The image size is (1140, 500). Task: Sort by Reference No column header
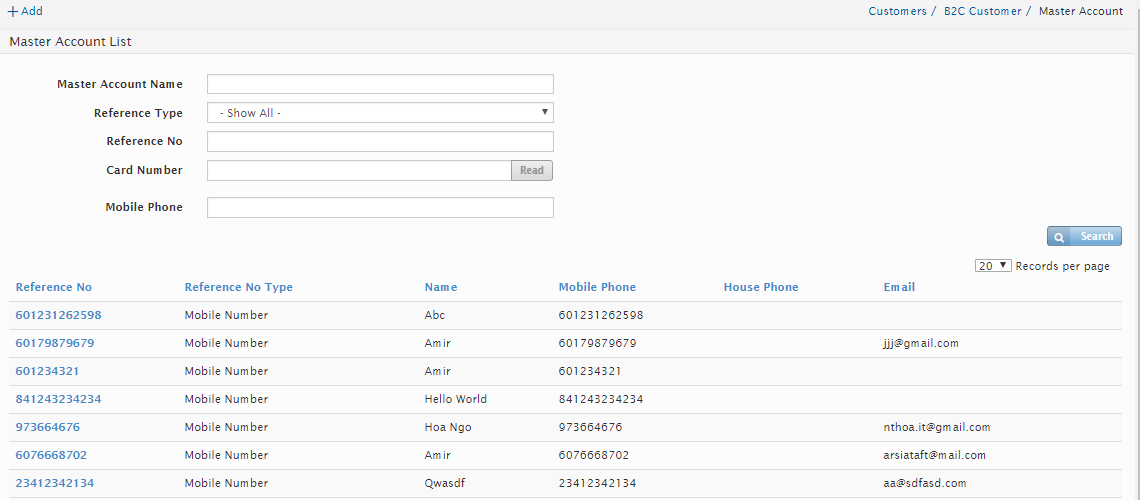click(54, 287)
